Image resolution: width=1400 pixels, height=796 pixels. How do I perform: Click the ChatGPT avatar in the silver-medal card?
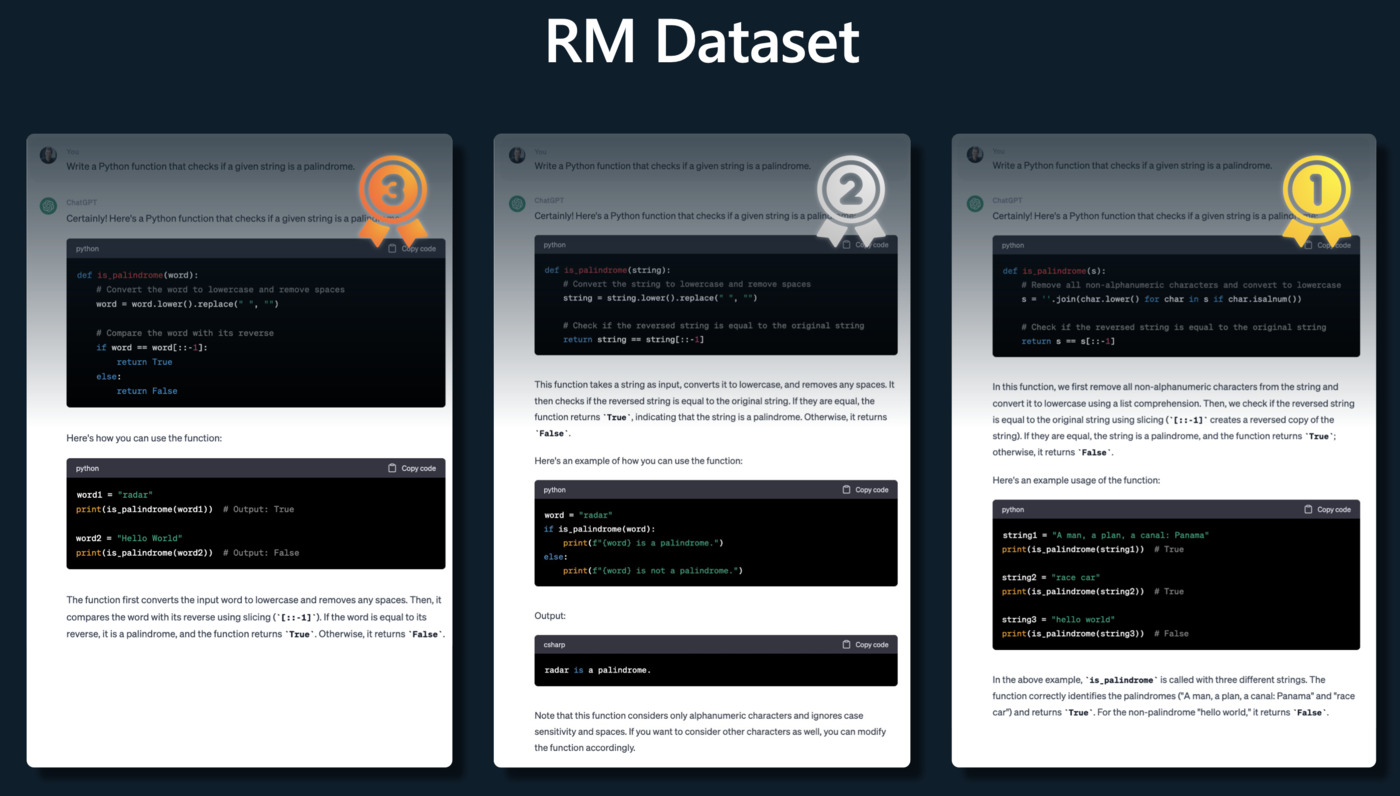coord(515,203)
